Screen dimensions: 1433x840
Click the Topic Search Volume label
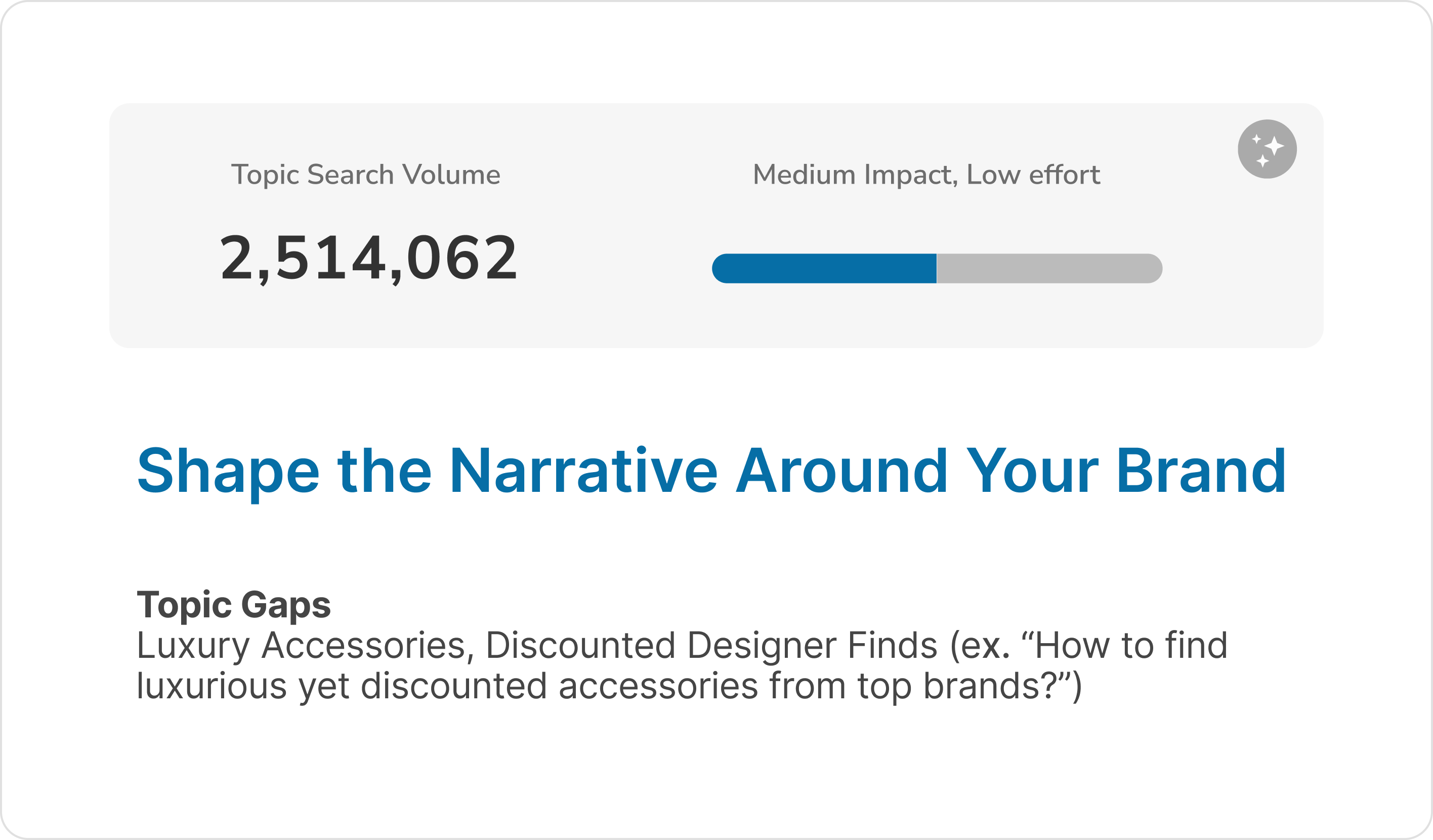[365, 175]
